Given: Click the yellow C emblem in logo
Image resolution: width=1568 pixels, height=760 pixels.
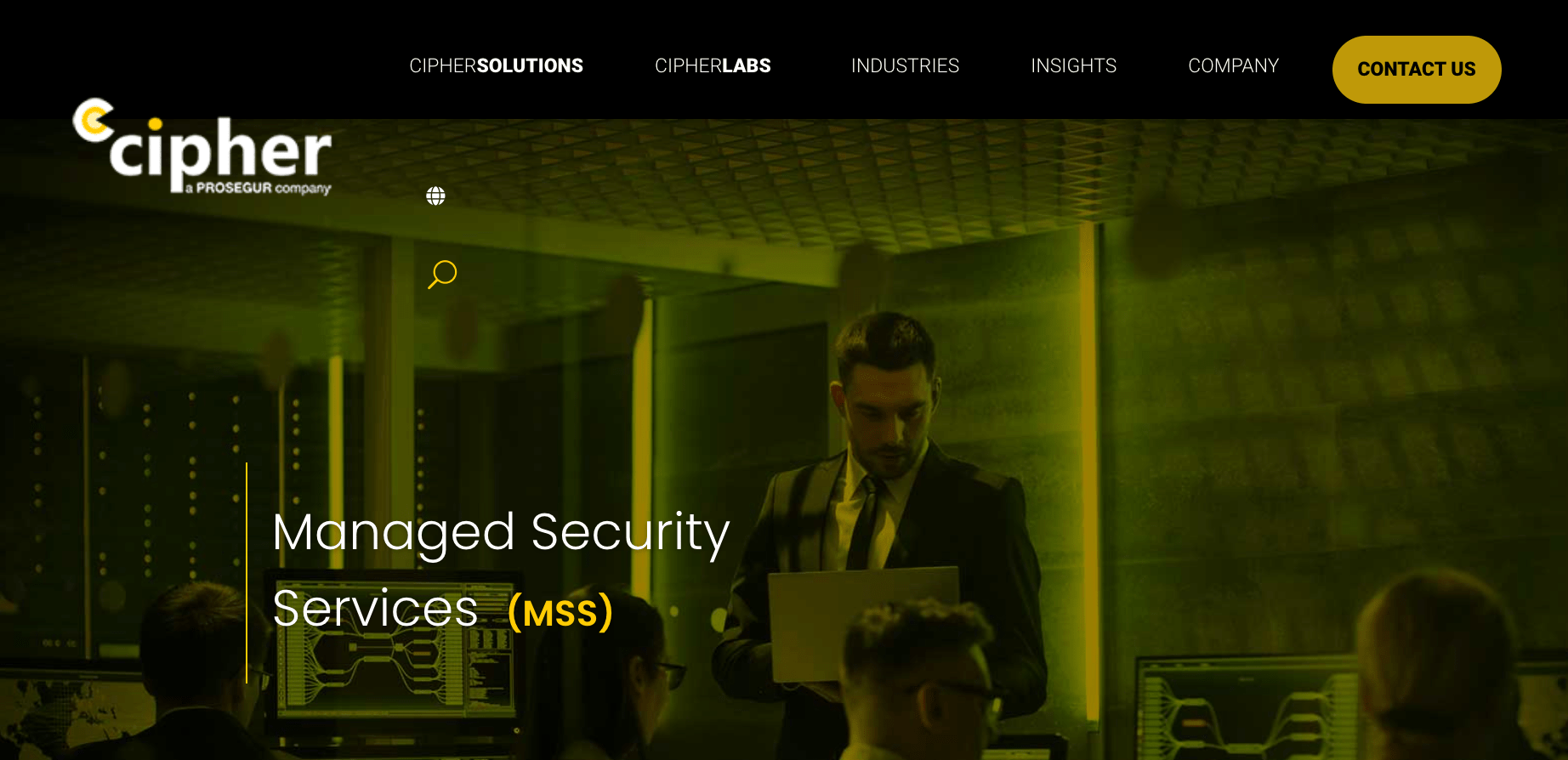Looking at the screenshot, I should click(94, 120).
